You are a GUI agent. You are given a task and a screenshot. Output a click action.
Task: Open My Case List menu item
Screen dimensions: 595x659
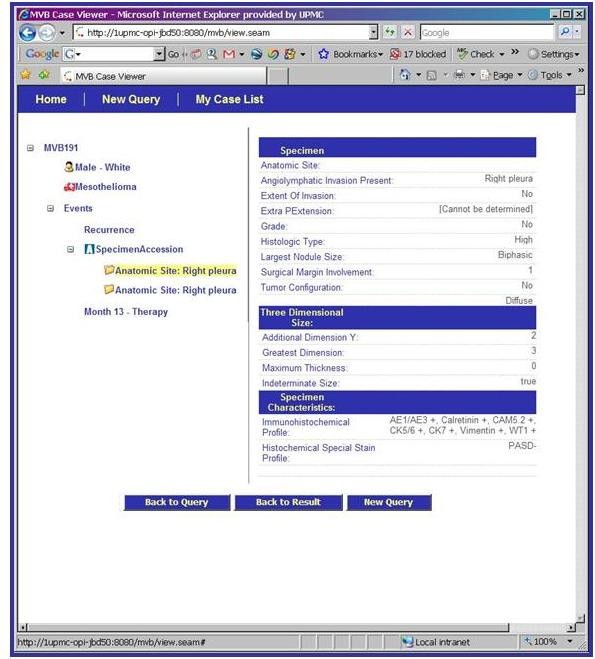[x=229, y=100]
